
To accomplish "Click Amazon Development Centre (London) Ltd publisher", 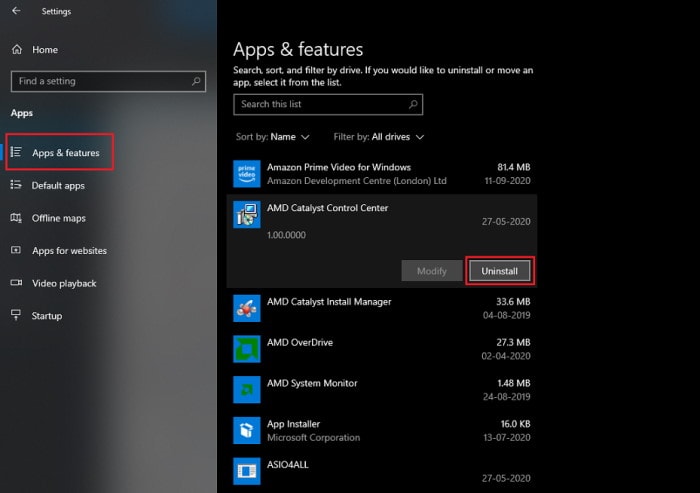I will (356, 181).
